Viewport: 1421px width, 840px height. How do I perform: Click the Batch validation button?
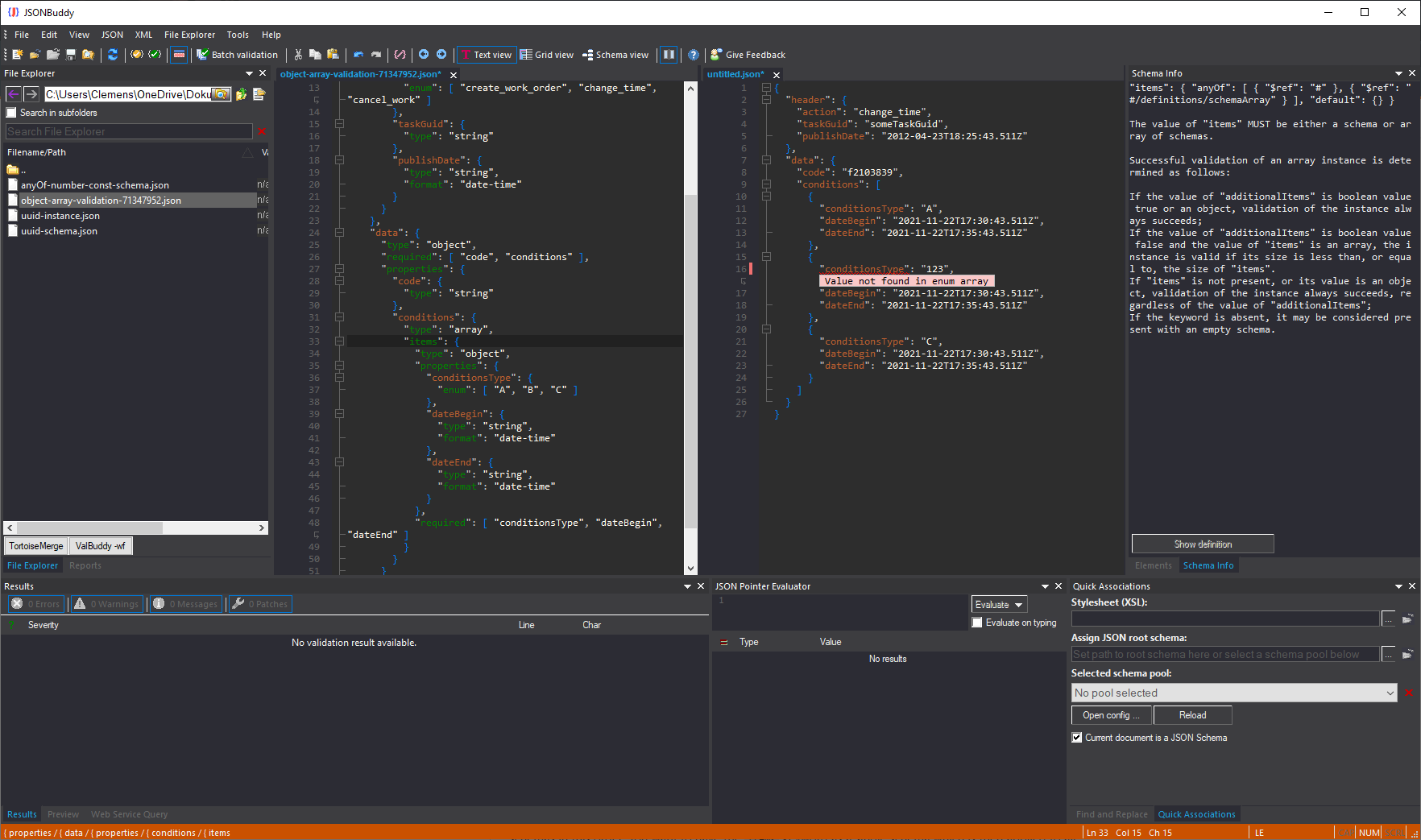pos(238,55)
